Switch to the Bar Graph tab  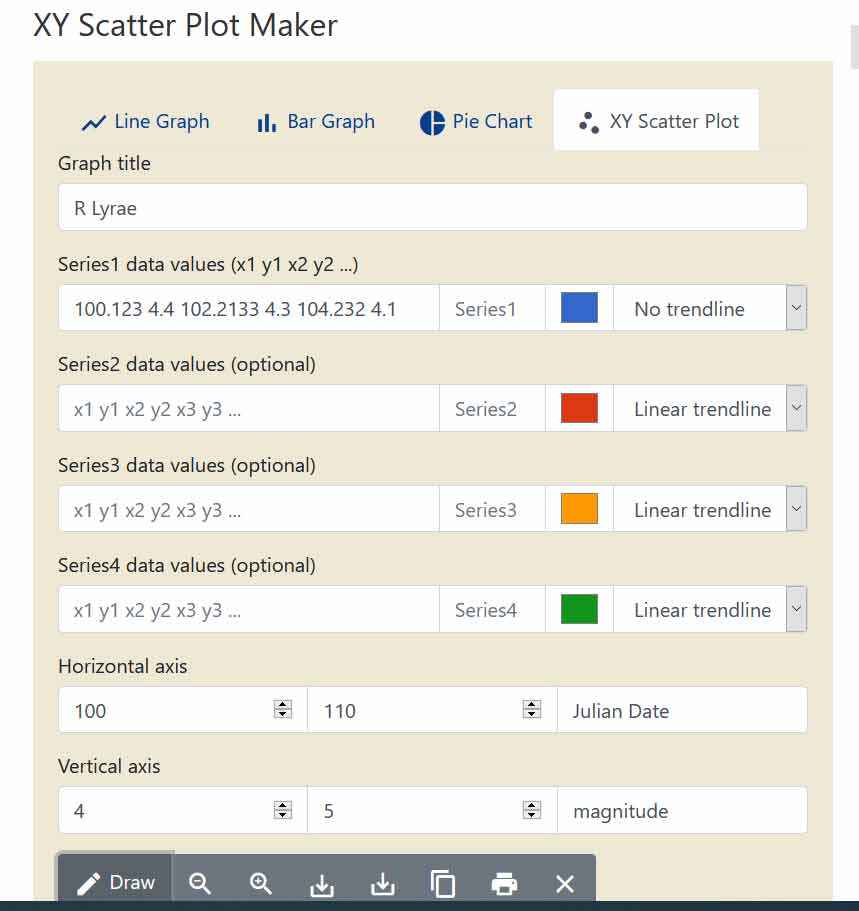316,121
